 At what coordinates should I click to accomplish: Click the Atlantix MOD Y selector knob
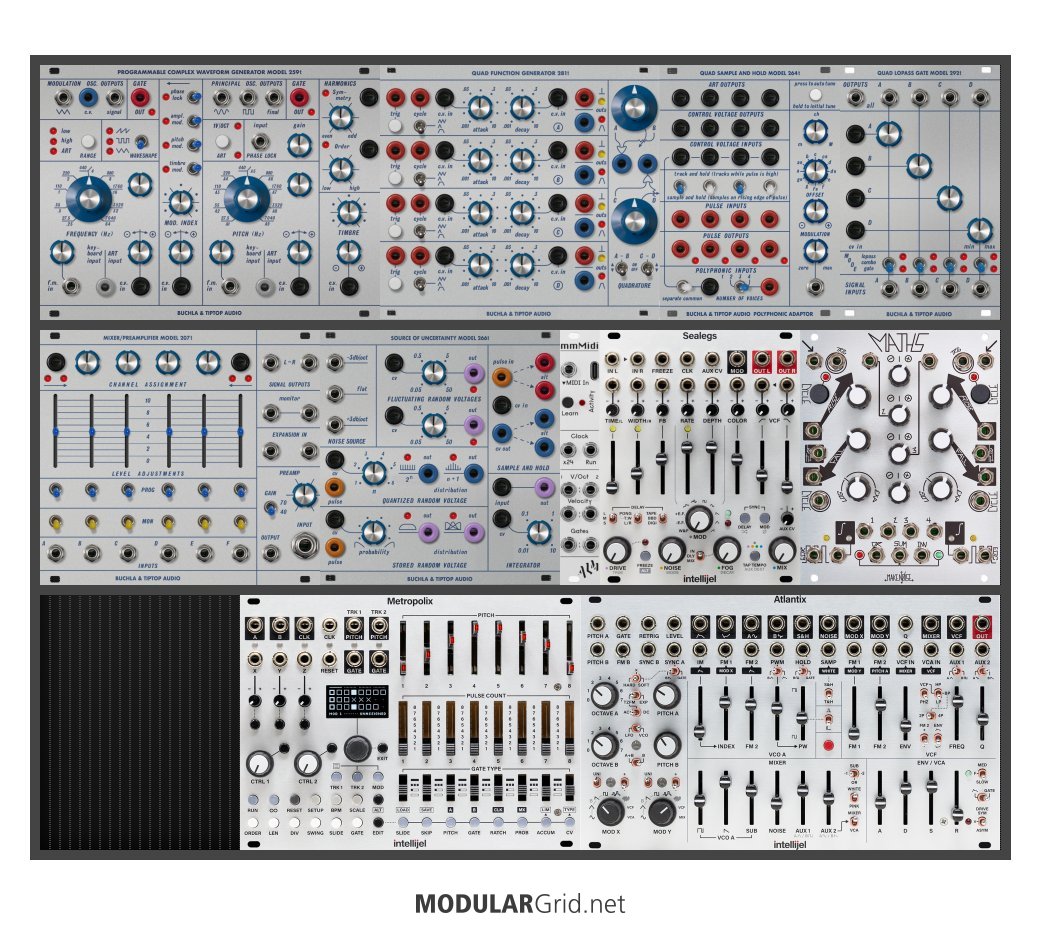(662, 812)
